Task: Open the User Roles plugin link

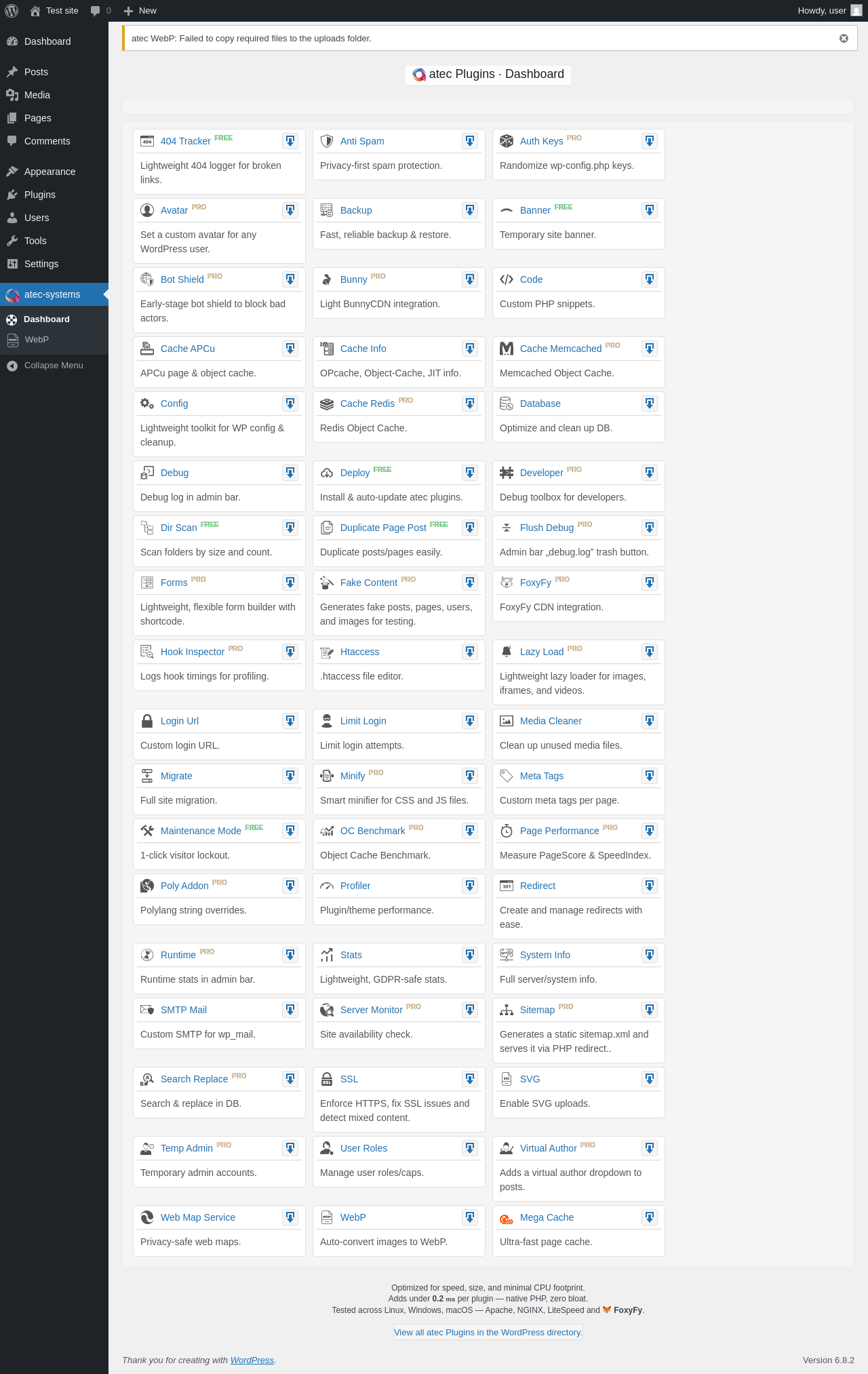Action: click(364, 1148)
